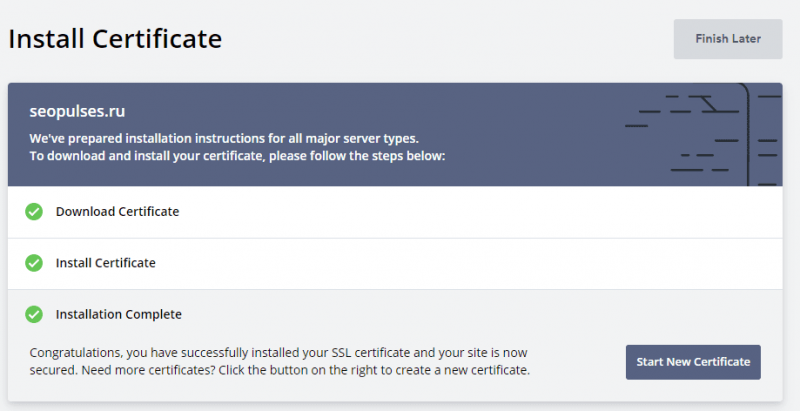Click the Install Certificate step label text

pos(106,263)
